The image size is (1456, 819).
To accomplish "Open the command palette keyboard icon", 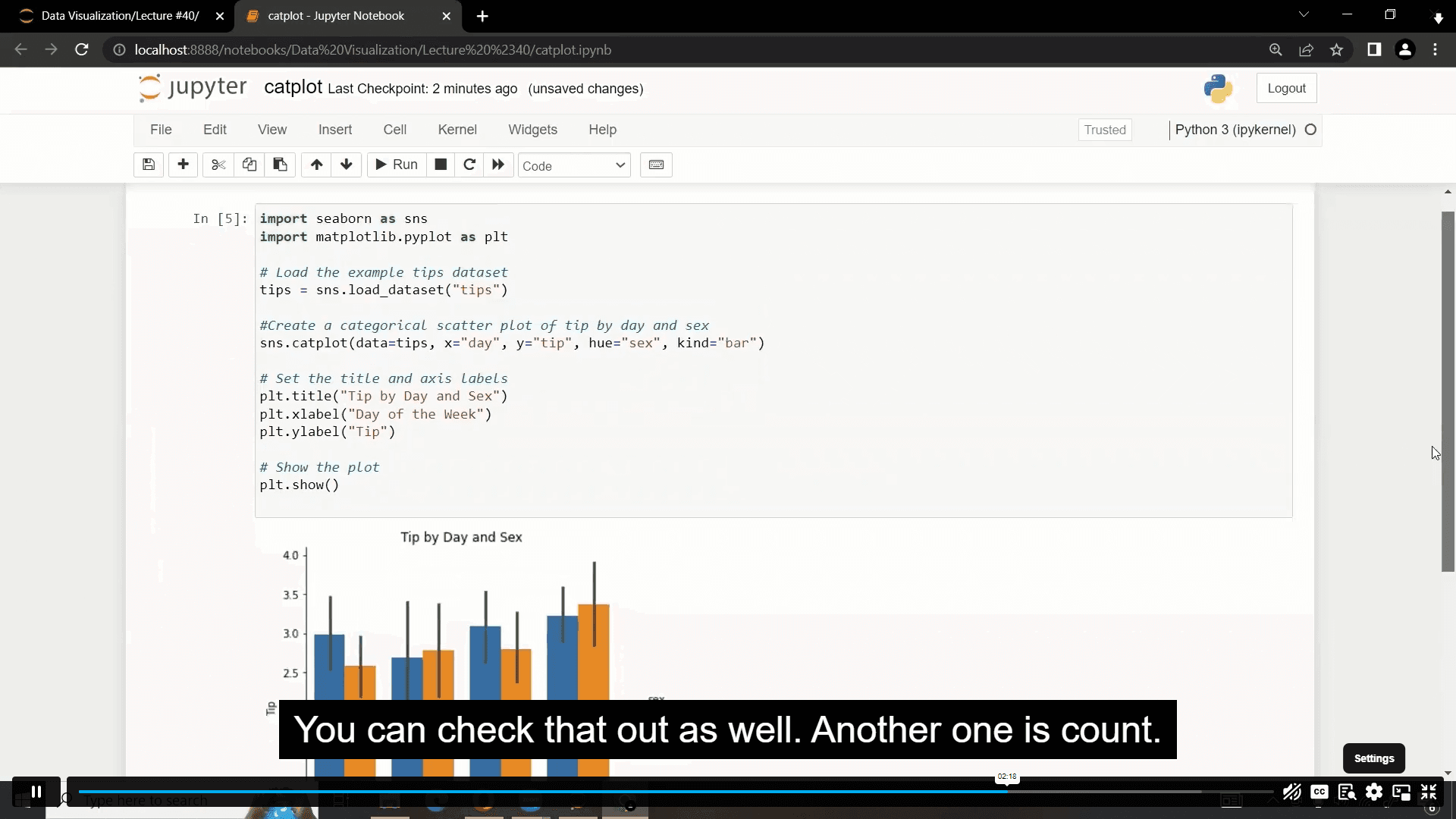I will click(656, 165).
